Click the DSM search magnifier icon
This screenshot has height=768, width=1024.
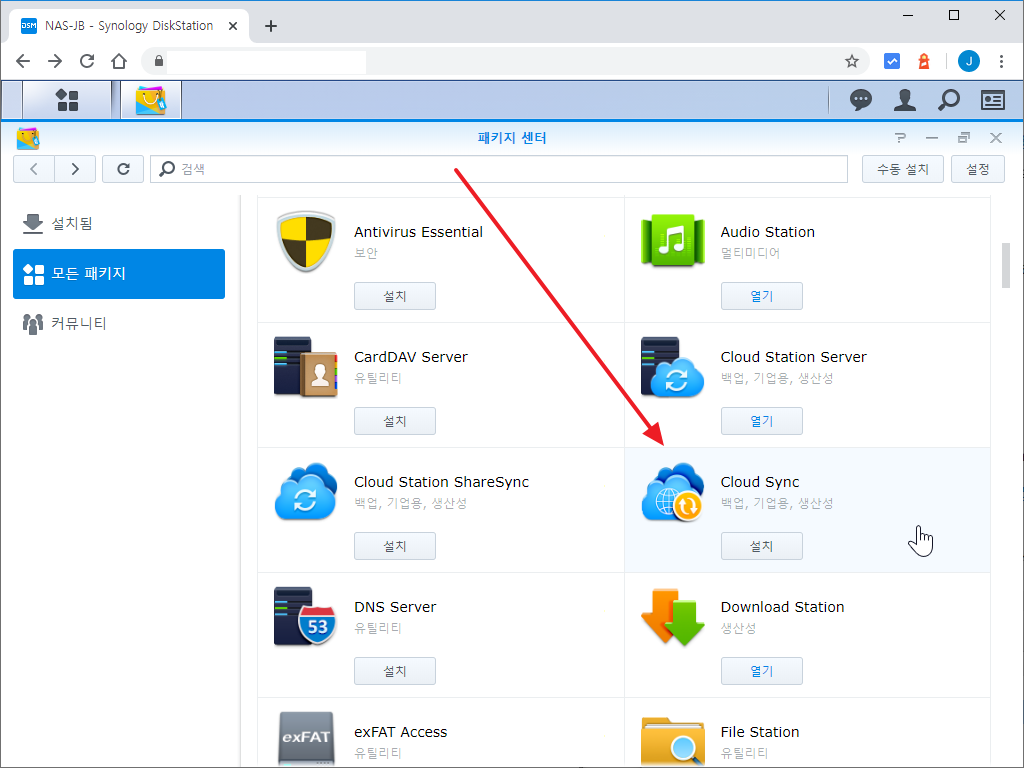[x=948, y=100]
